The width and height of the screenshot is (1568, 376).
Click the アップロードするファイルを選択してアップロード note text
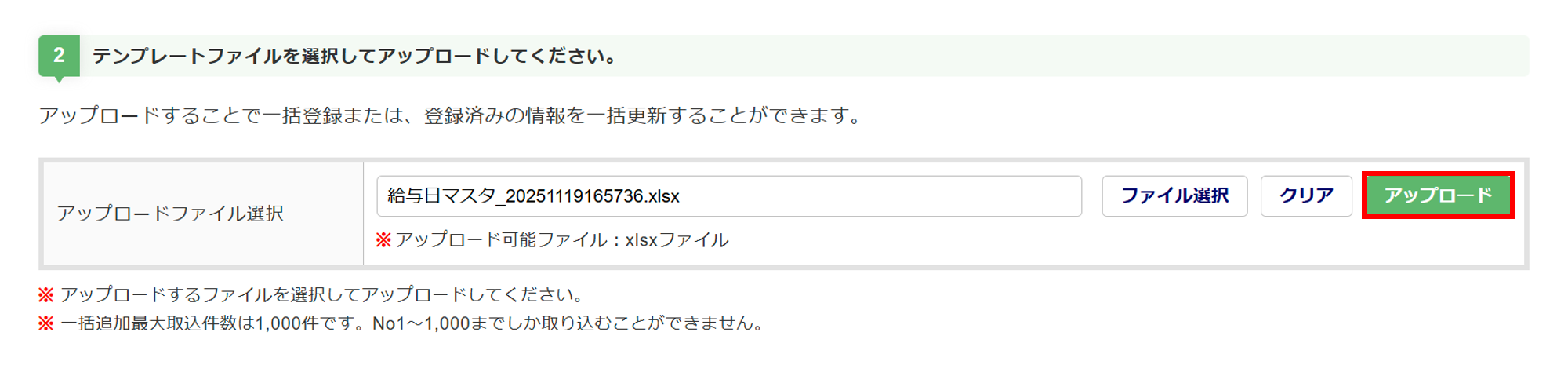click(321, 295)
